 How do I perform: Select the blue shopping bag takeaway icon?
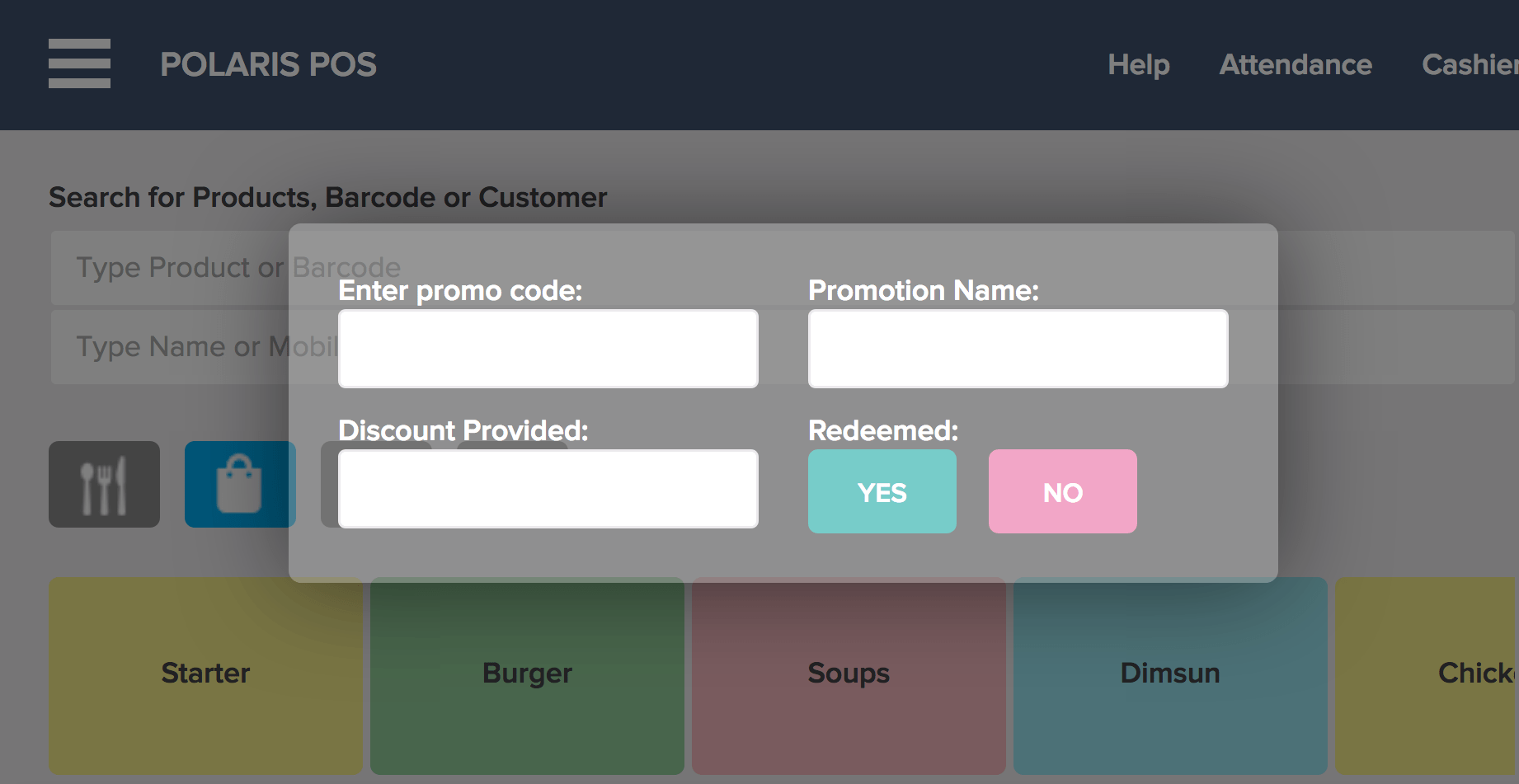[240, 485]
